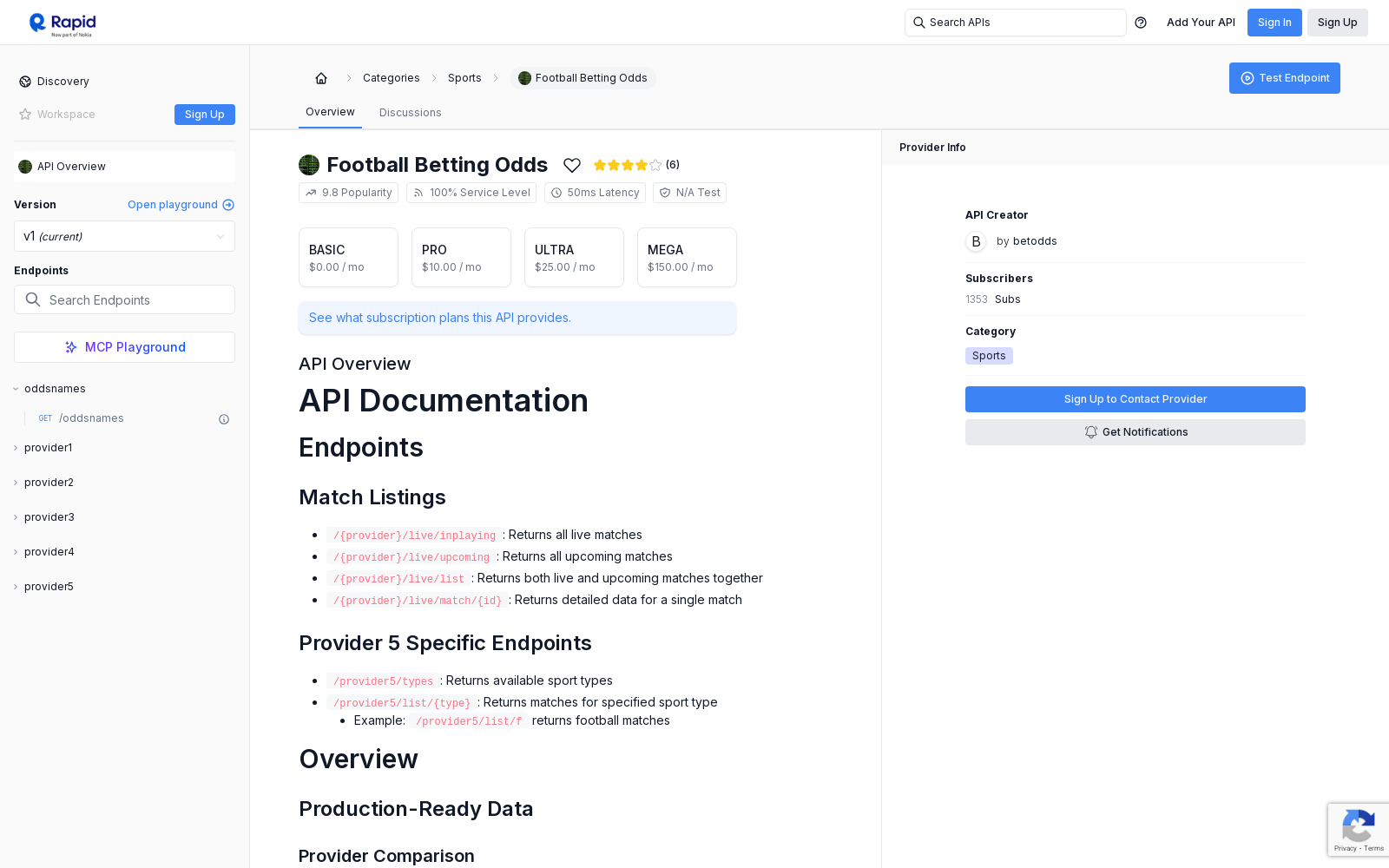This screenshot has height=868, width=1389.
Task: Click the API Overview football icon
Action: (25, 167)
